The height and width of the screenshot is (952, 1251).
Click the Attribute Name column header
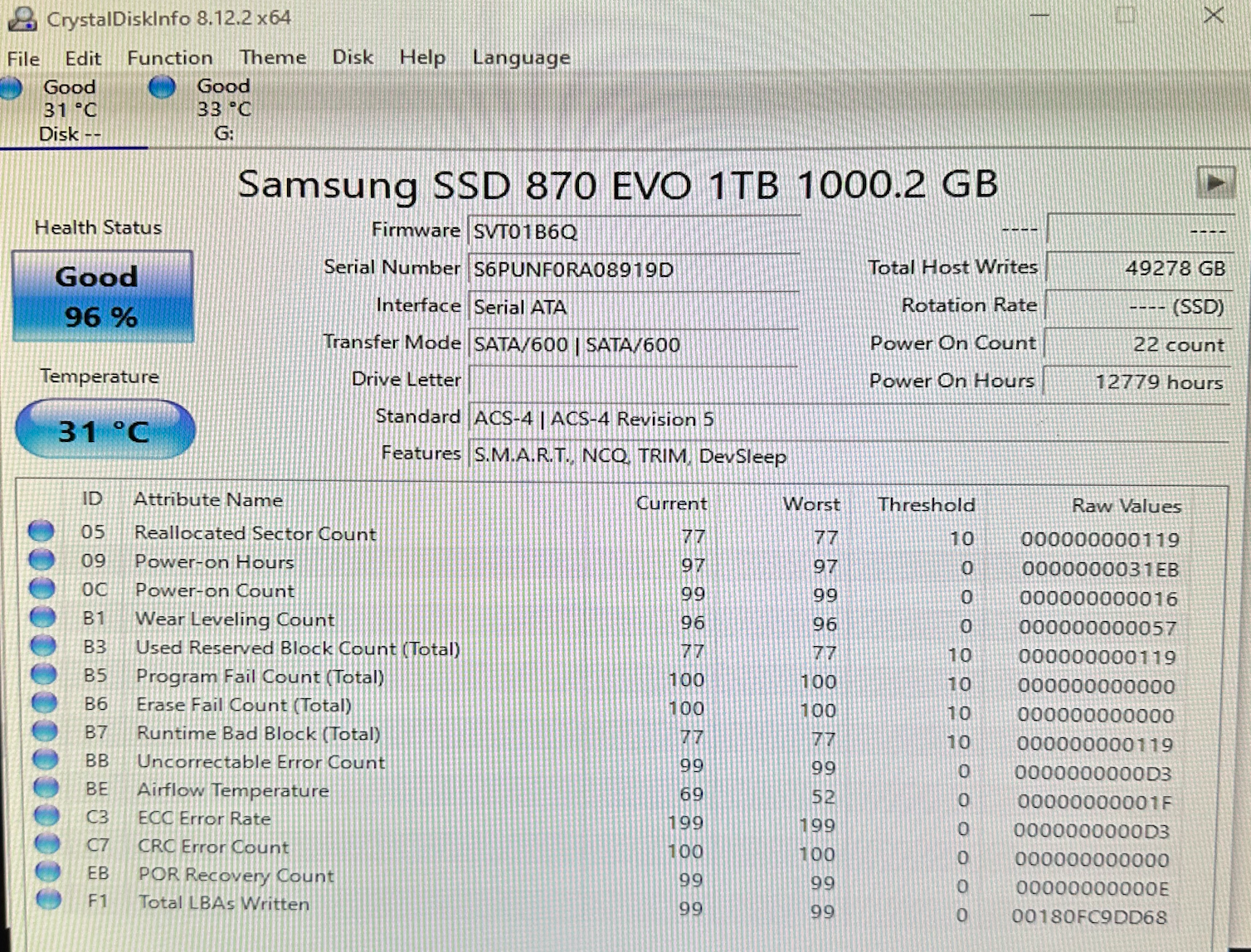208,500
